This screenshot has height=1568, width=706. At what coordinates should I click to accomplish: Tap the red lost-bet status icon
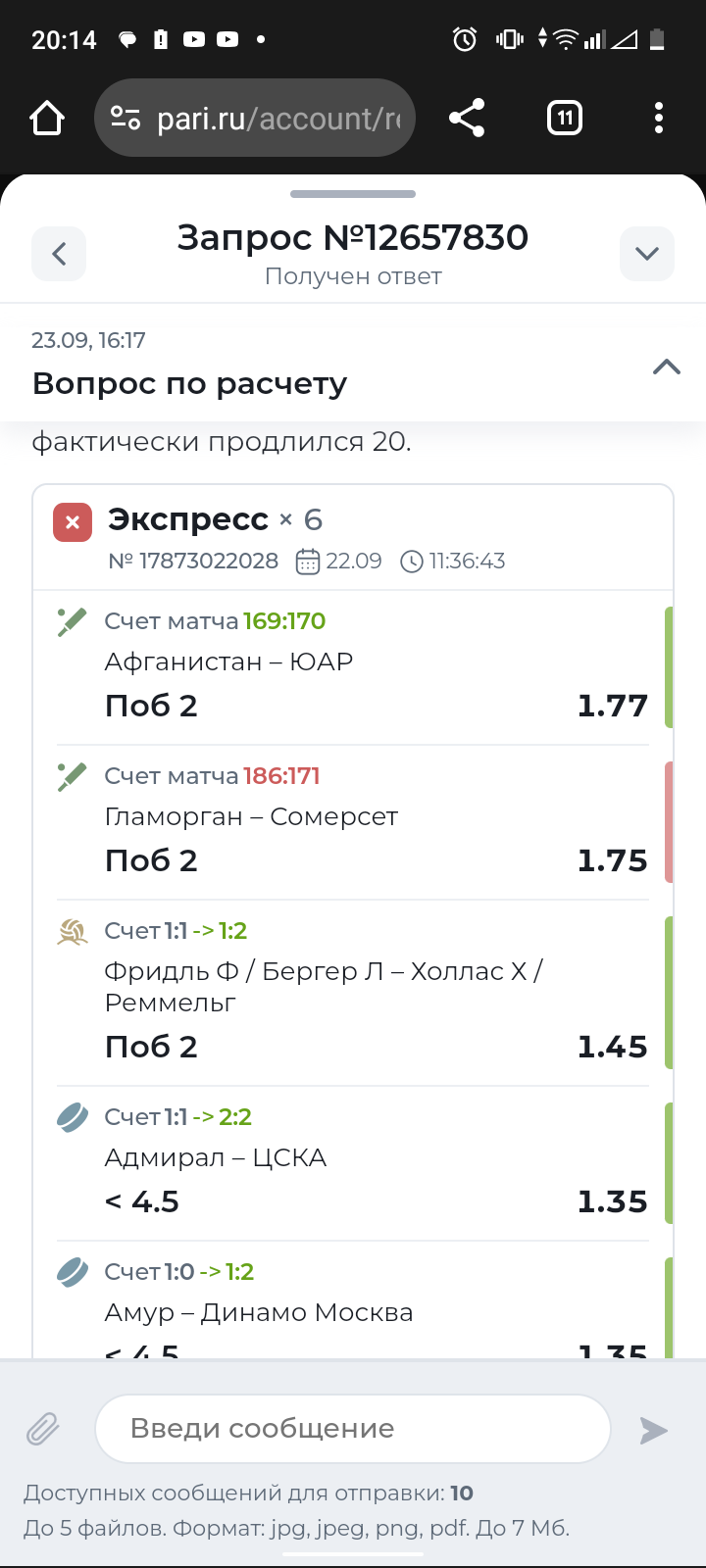(73, 522)
